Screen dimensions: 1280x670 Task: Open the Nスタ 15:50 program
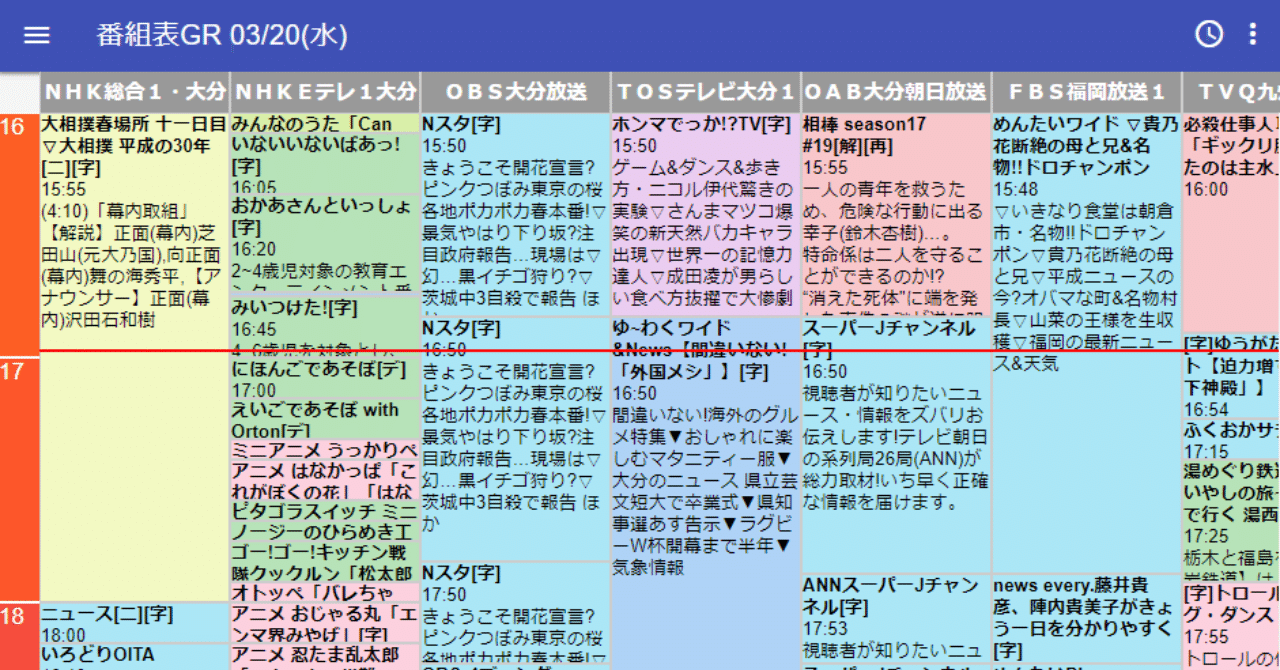[x=515, y=215]
